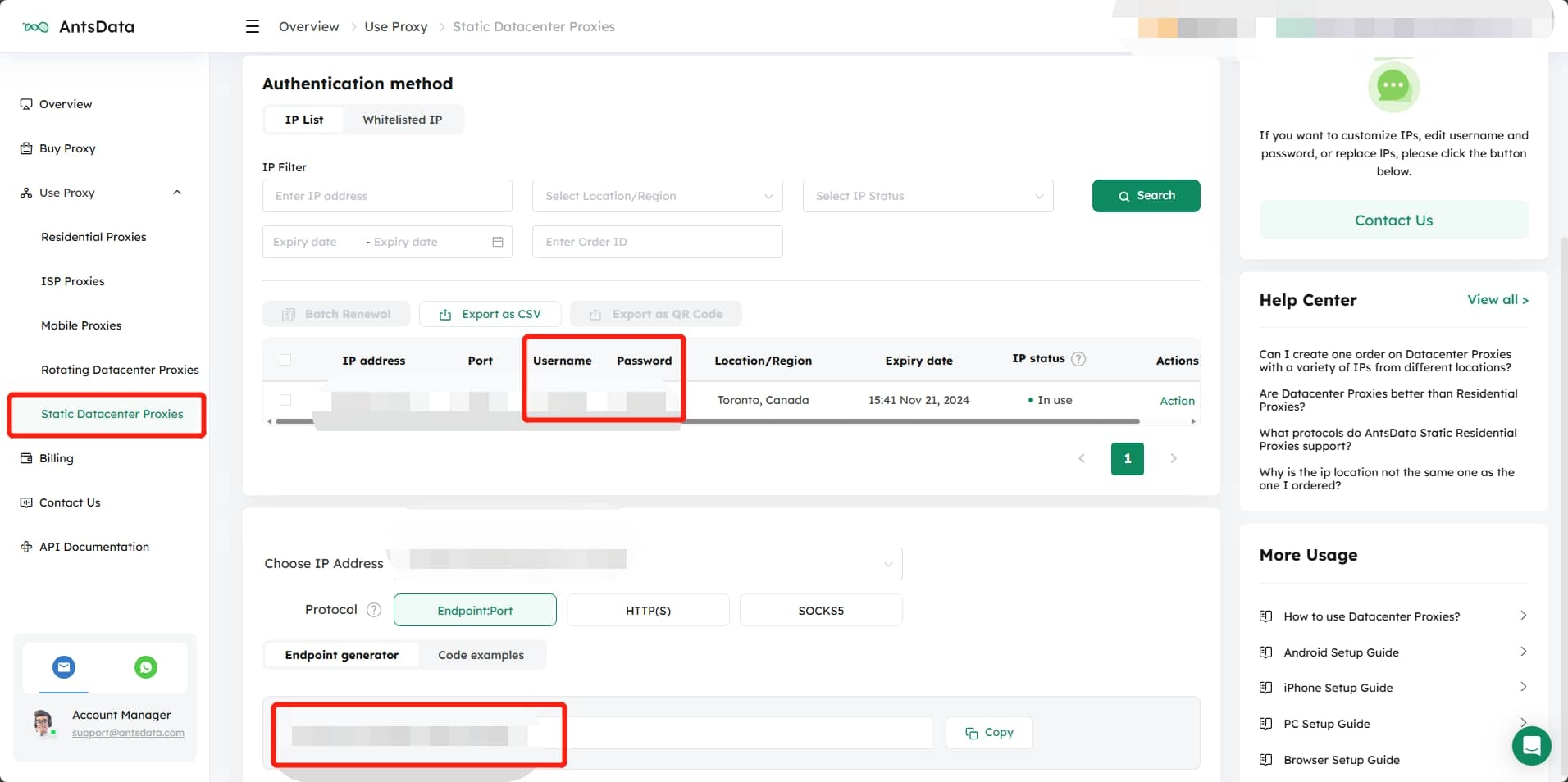Go to previous page arrow

click(1082, 459)
